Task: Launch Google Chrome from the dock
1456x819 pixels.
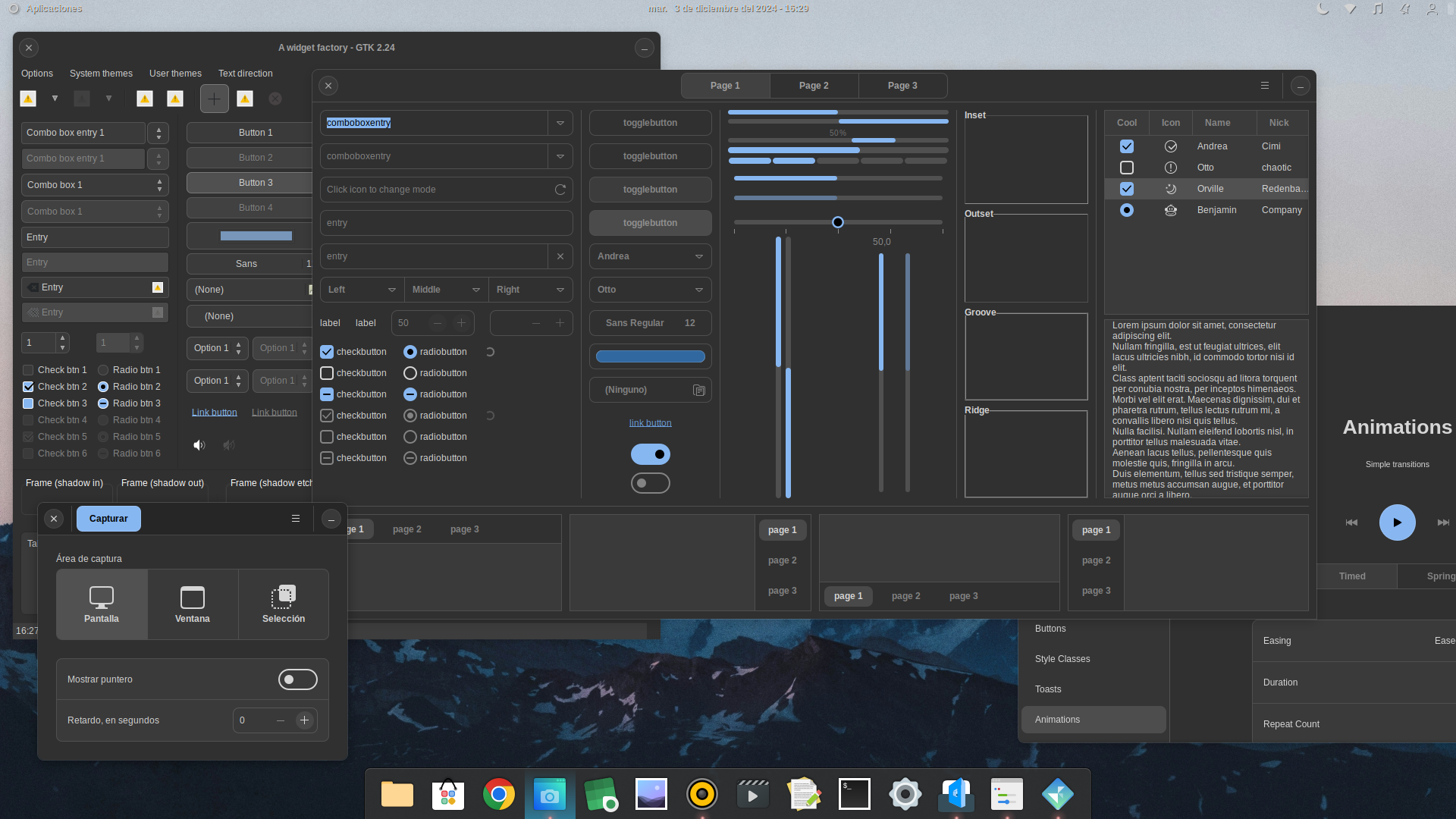Action: pos(498,794)
